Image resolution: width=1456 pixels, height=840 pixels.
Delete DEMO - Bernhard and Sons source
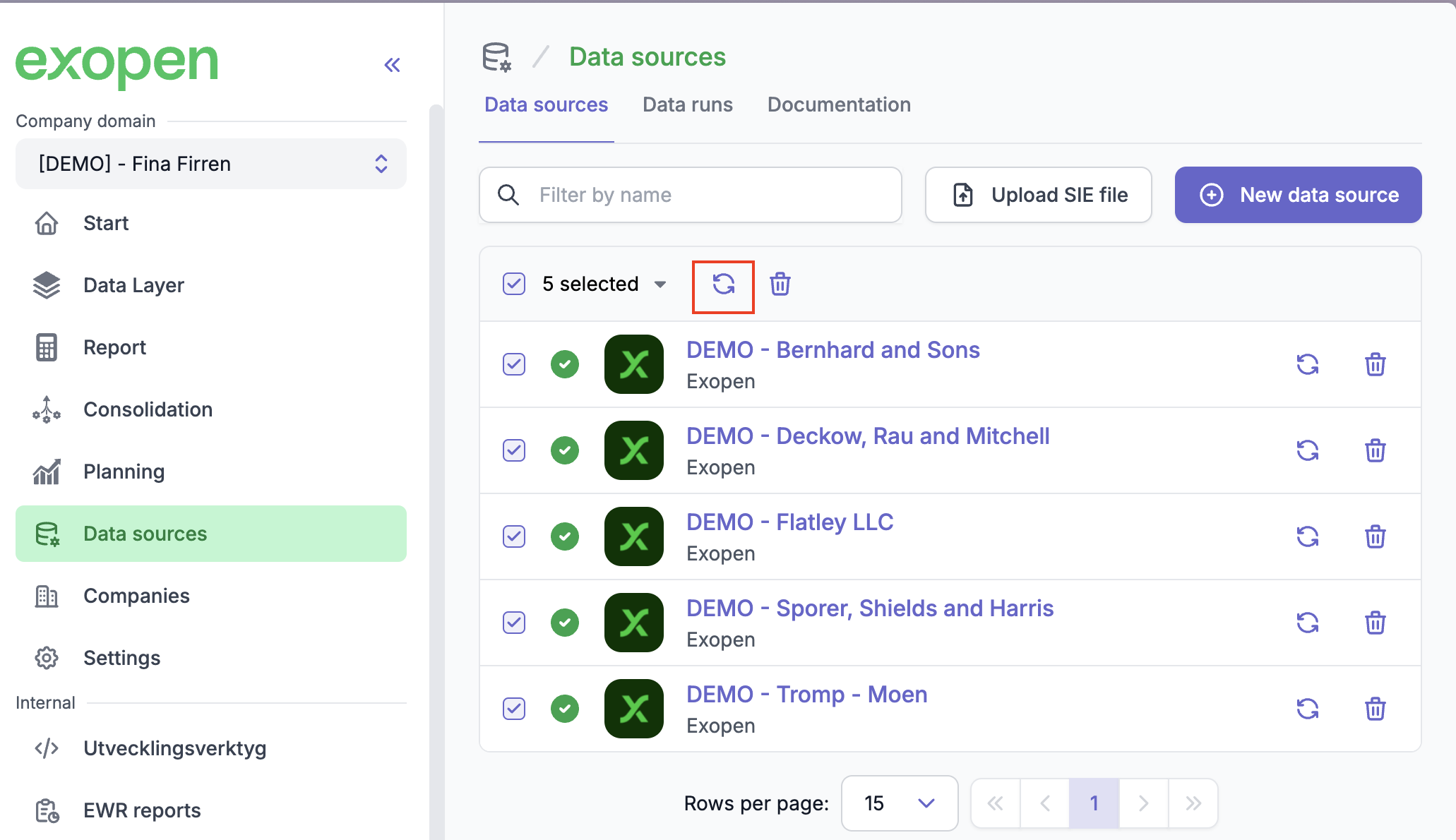1375,364
